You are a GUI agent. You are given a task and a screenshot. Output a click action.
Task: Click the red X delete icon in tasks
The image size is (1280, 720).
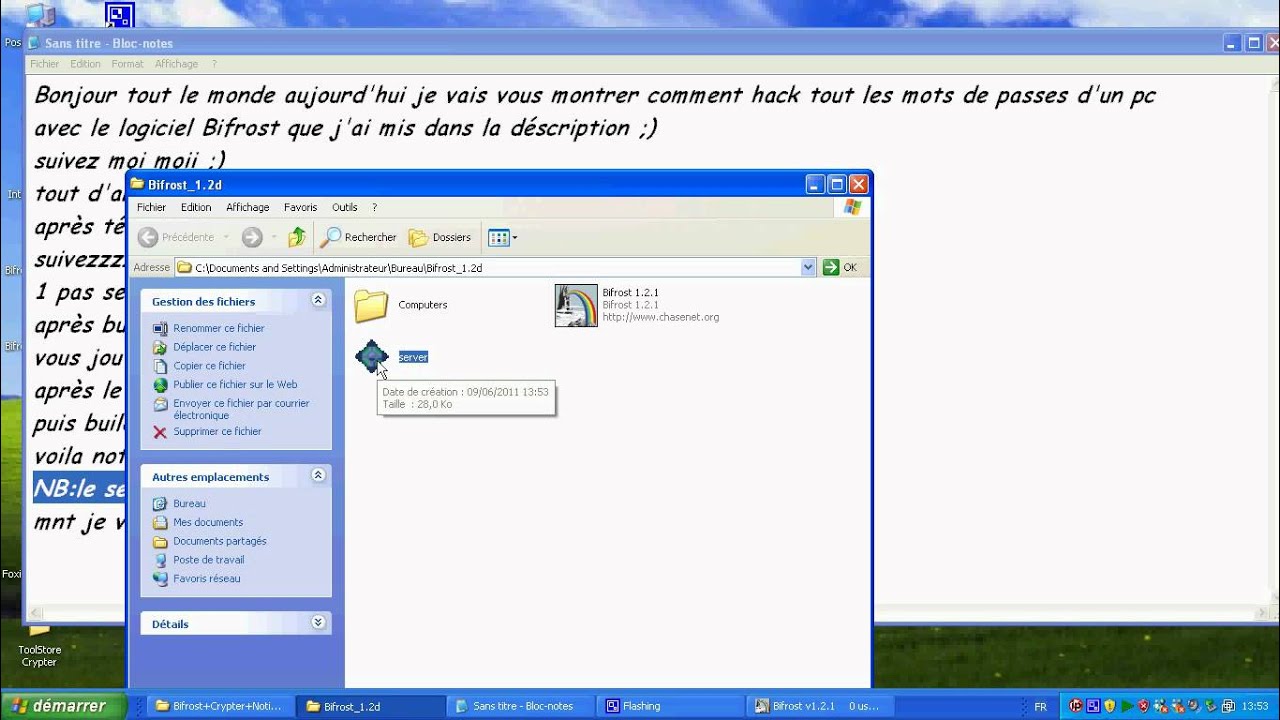(160, 432)
